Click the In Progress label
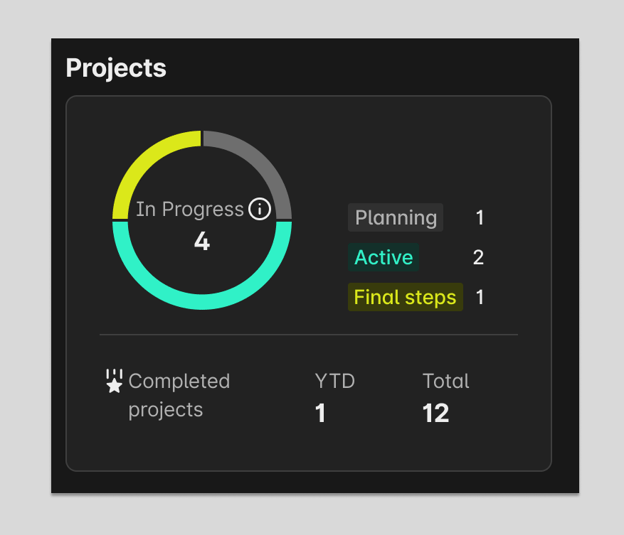 click(190, 209)
